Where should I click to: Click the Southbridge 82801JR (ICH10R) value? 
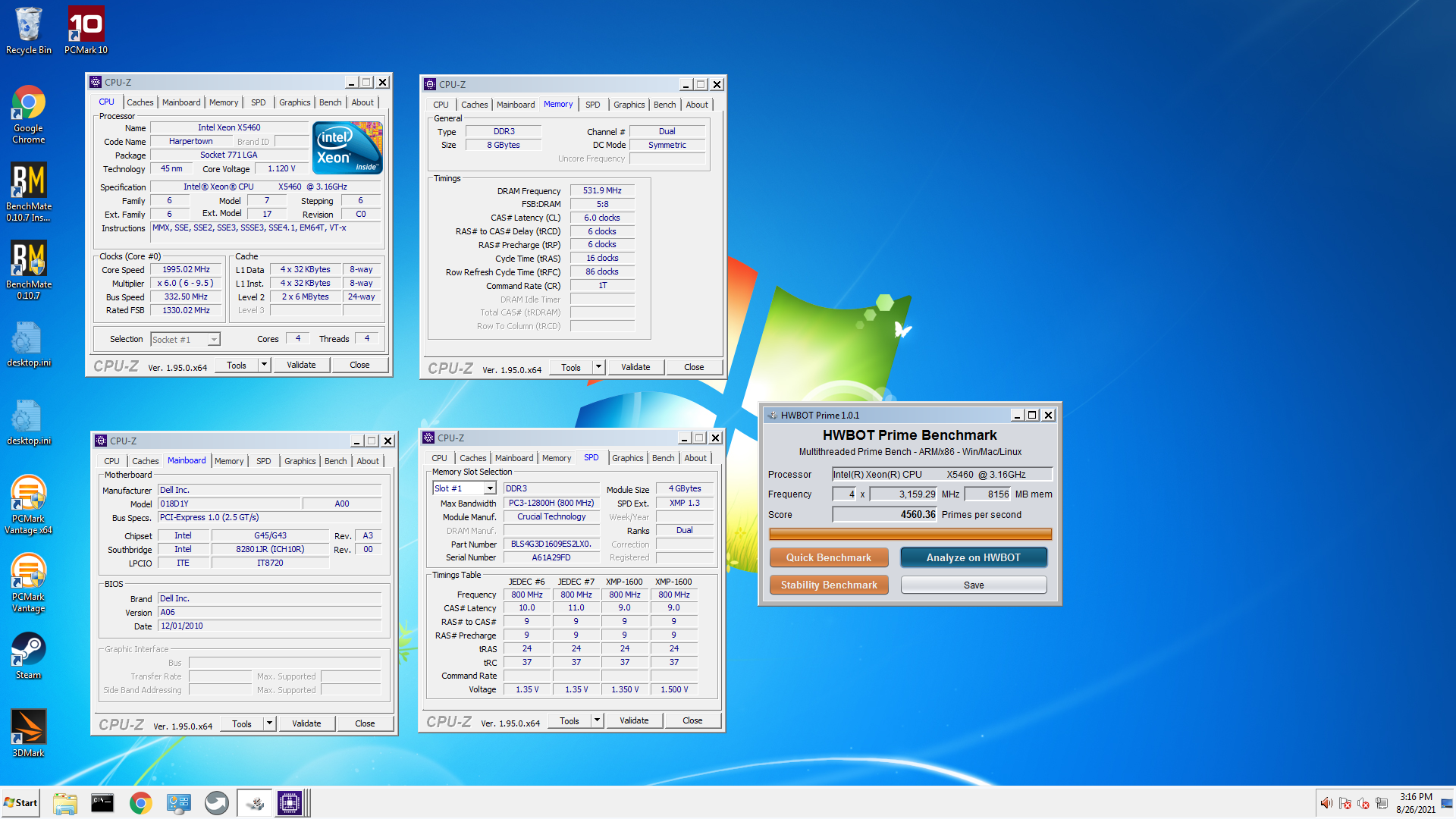(270, 549)
